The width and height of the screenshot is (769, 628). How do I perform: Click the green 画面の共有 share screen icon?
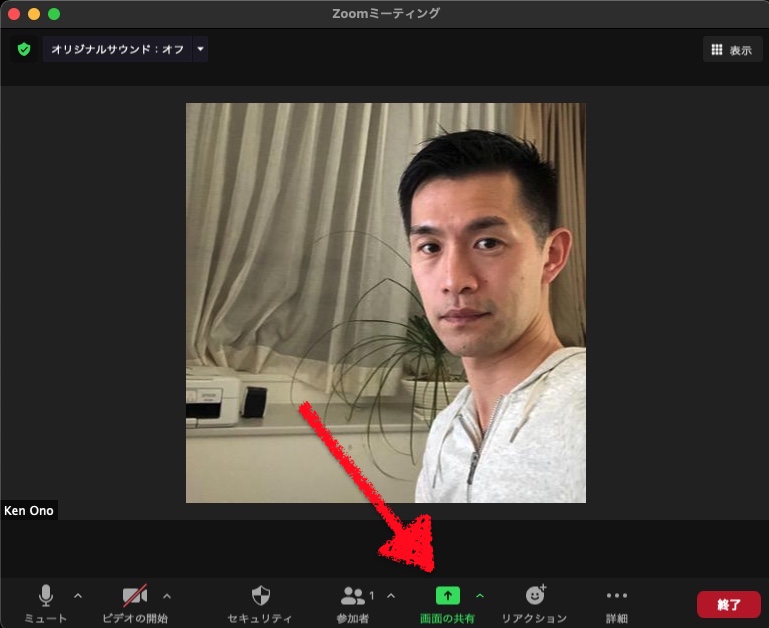(448, 596)
